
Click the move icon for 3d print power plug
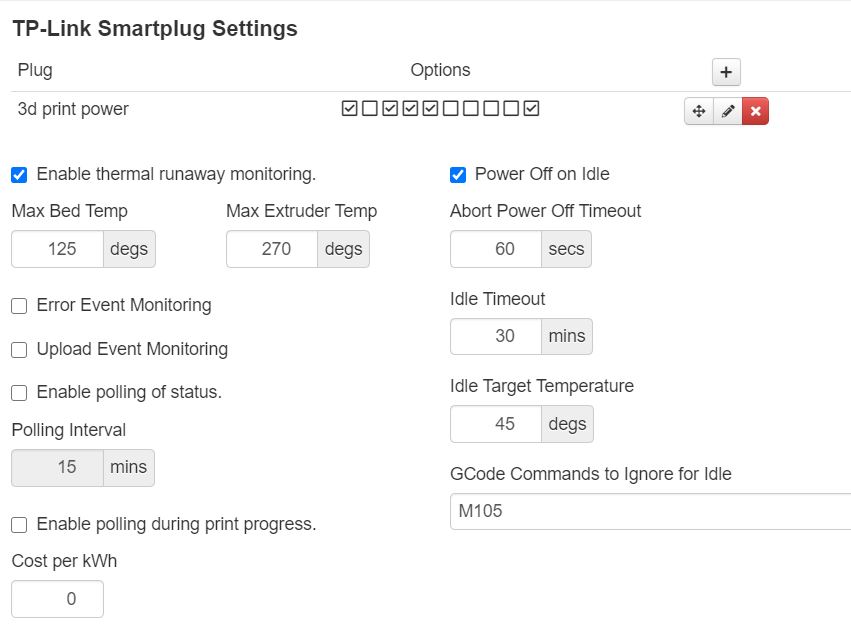click(x=698, y=111)
